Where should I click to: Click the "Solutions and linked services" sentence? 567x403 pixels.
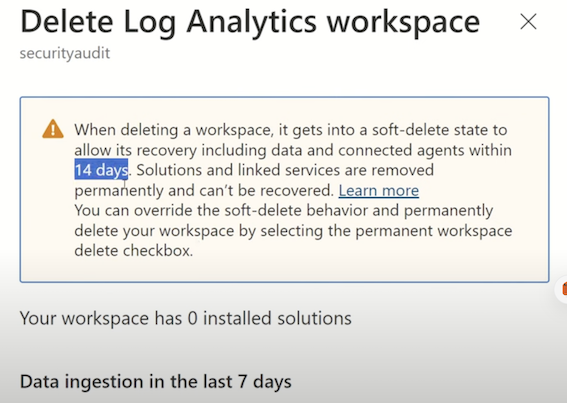(238, 170)
